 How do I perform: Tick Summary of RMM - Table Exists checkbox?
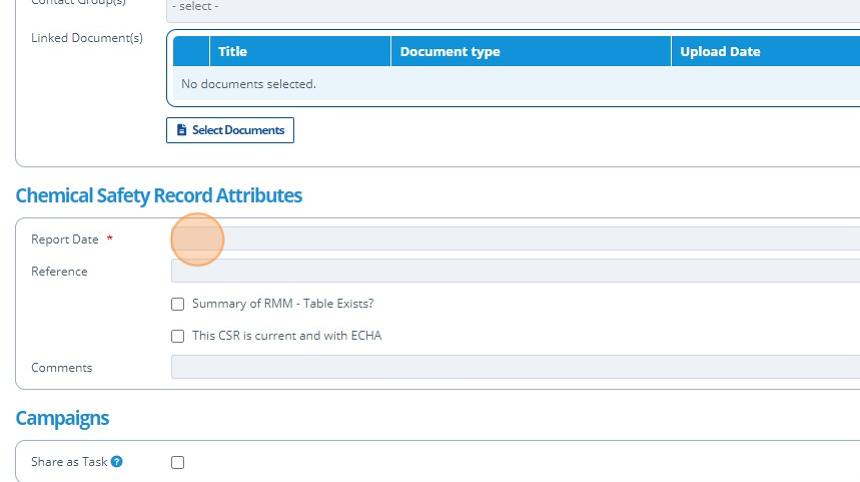point(177,304)
